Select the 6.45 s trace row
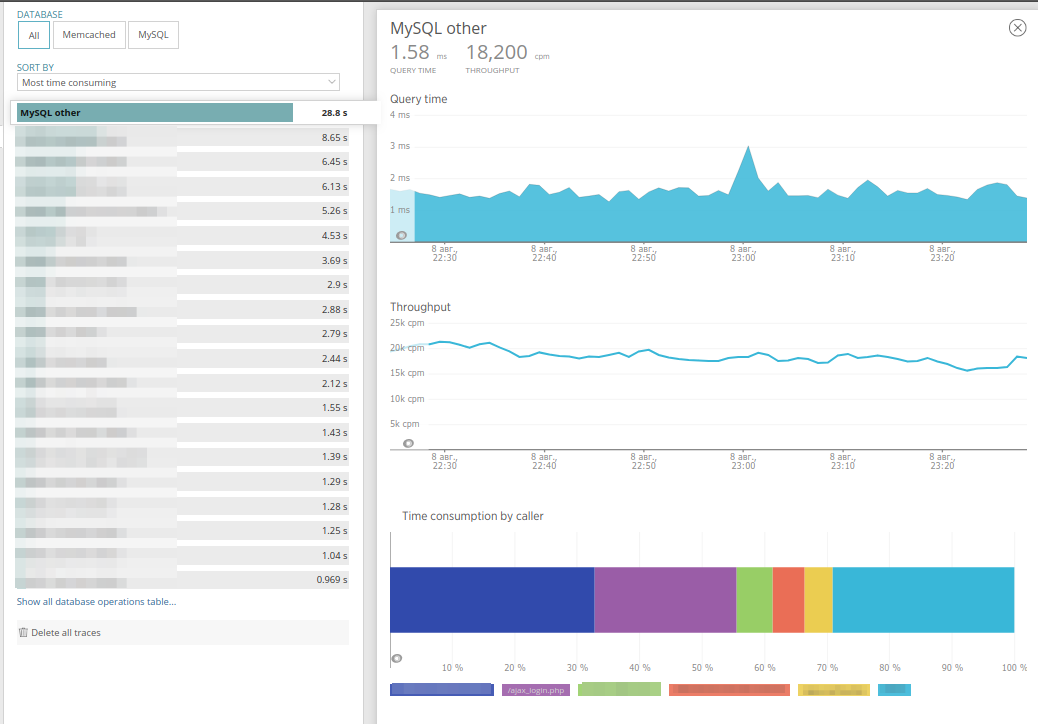Screen dimensions: 1038x724 (x=180, y=161)
